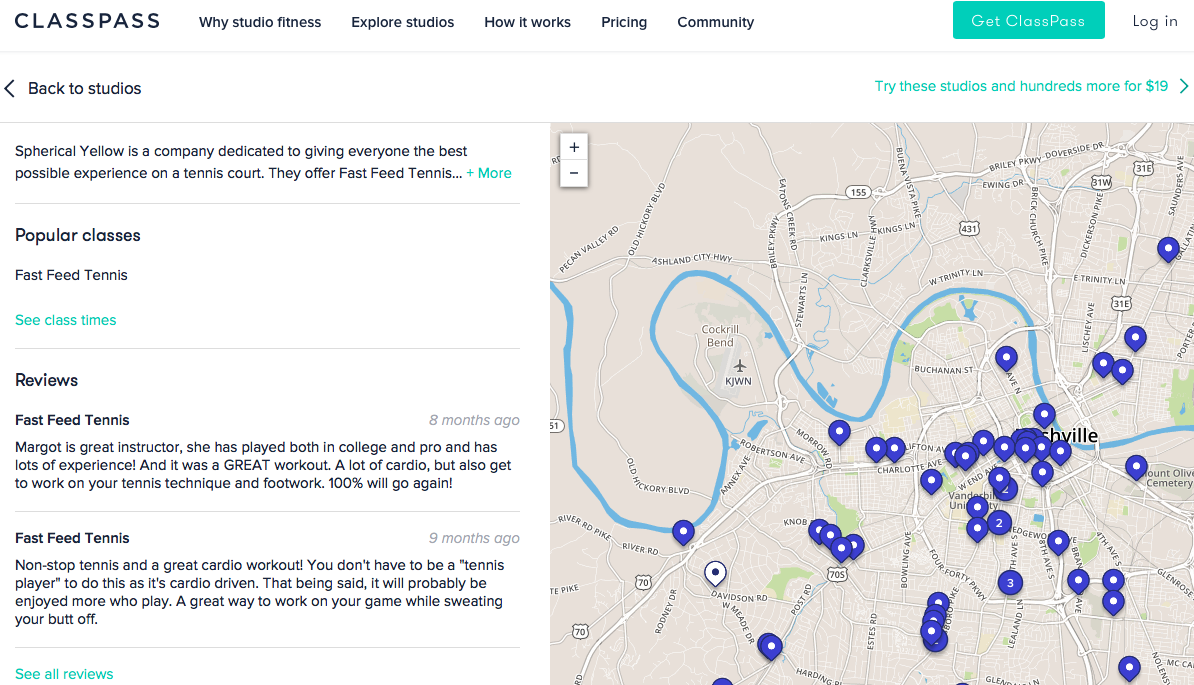Click the 8 months ago review title
This screenshot has width=1194, height=685.
click(x=72, y=420)
